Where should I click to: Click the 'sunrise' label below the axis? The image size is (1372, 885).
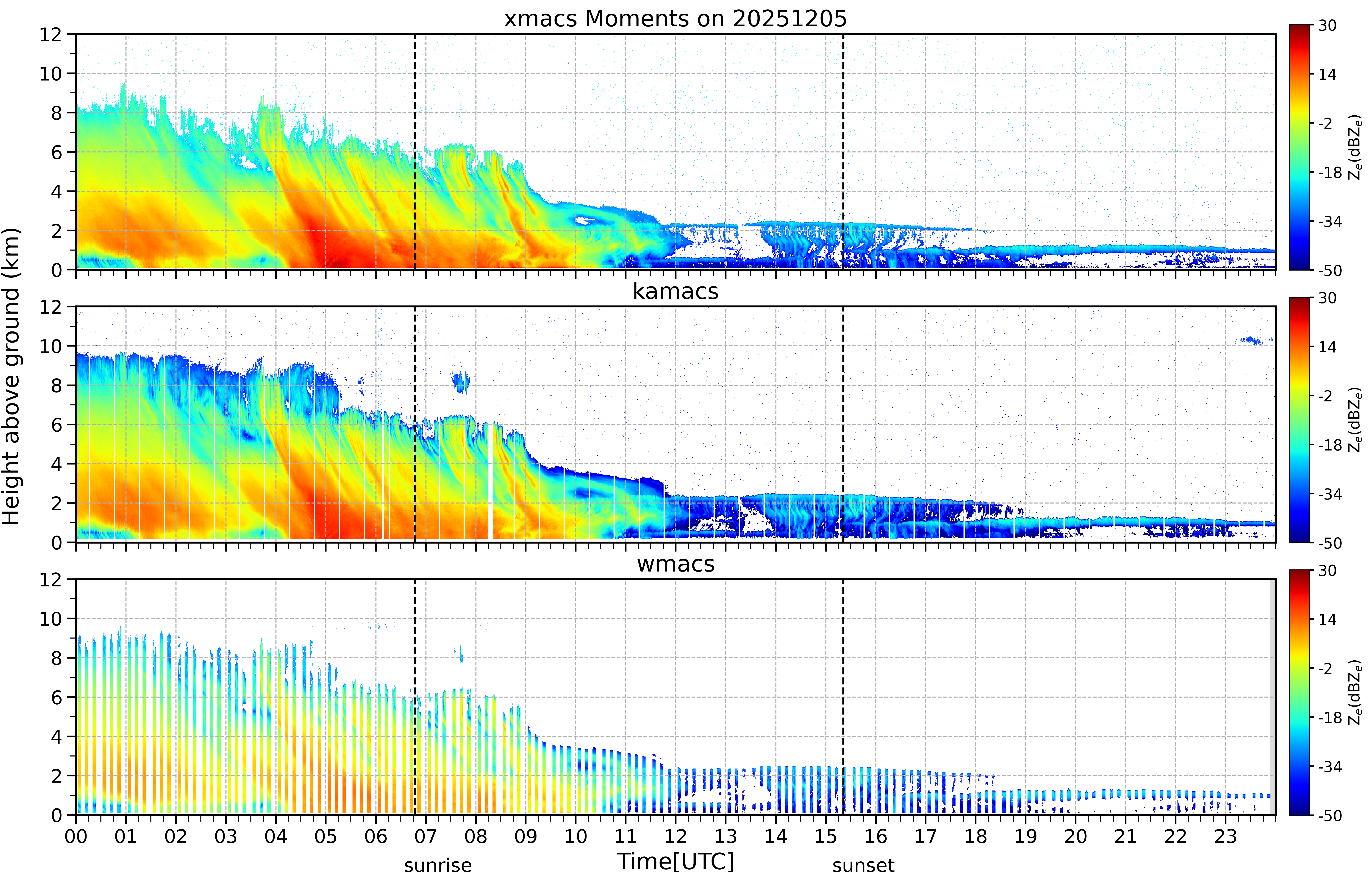[438, 865]
